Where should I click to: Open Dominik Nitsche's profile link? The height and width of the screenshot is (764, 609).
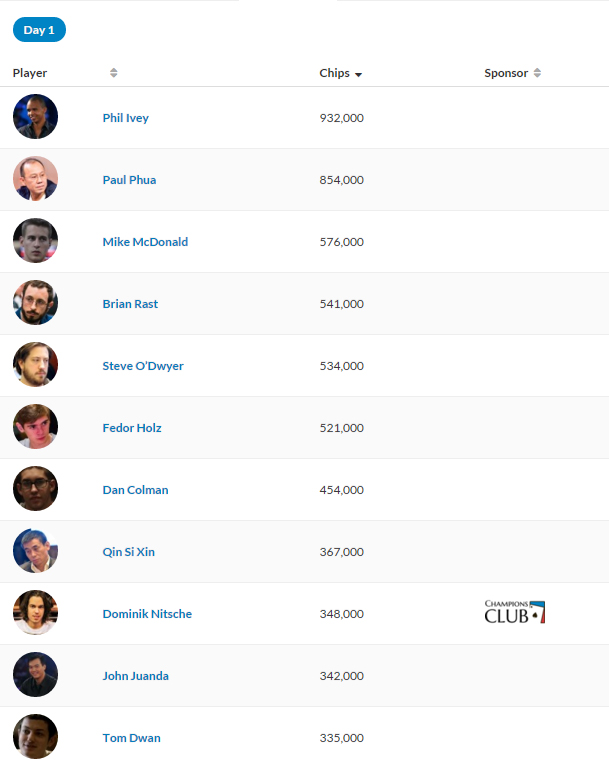pos(147,613)
